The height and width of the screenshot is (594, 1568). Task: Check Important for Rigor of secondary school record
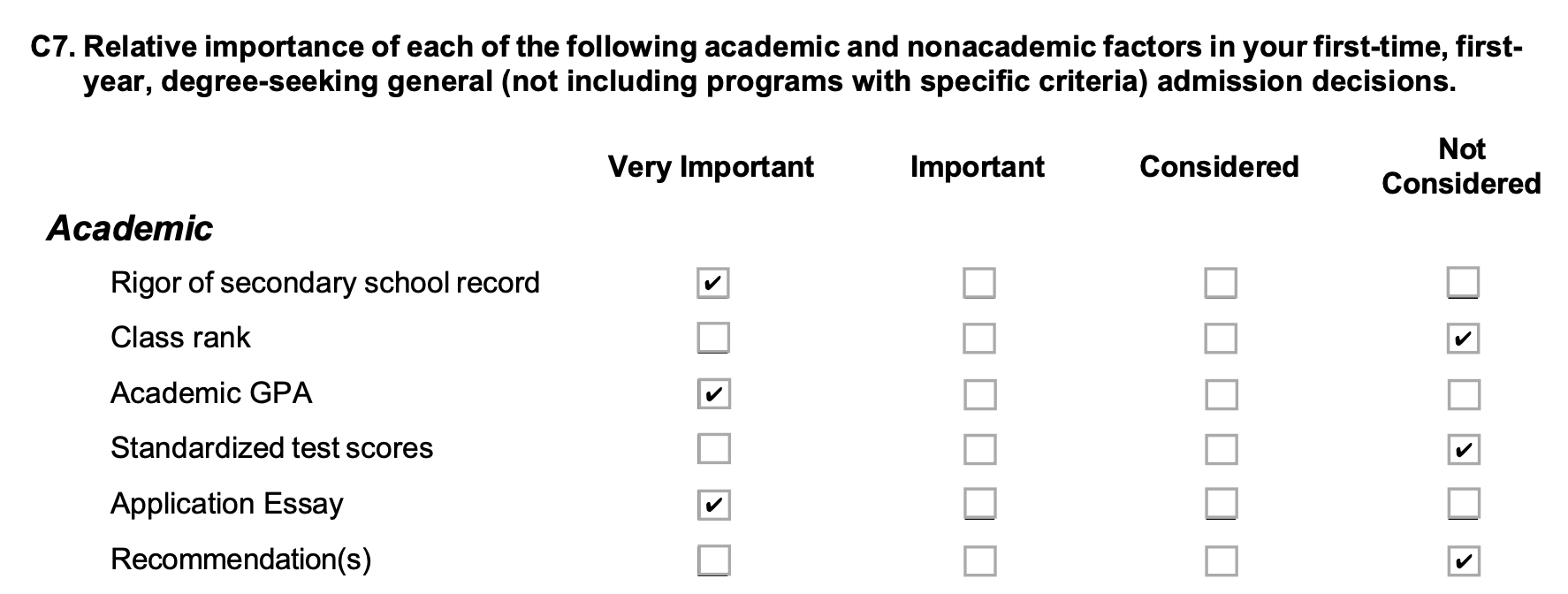979,283
